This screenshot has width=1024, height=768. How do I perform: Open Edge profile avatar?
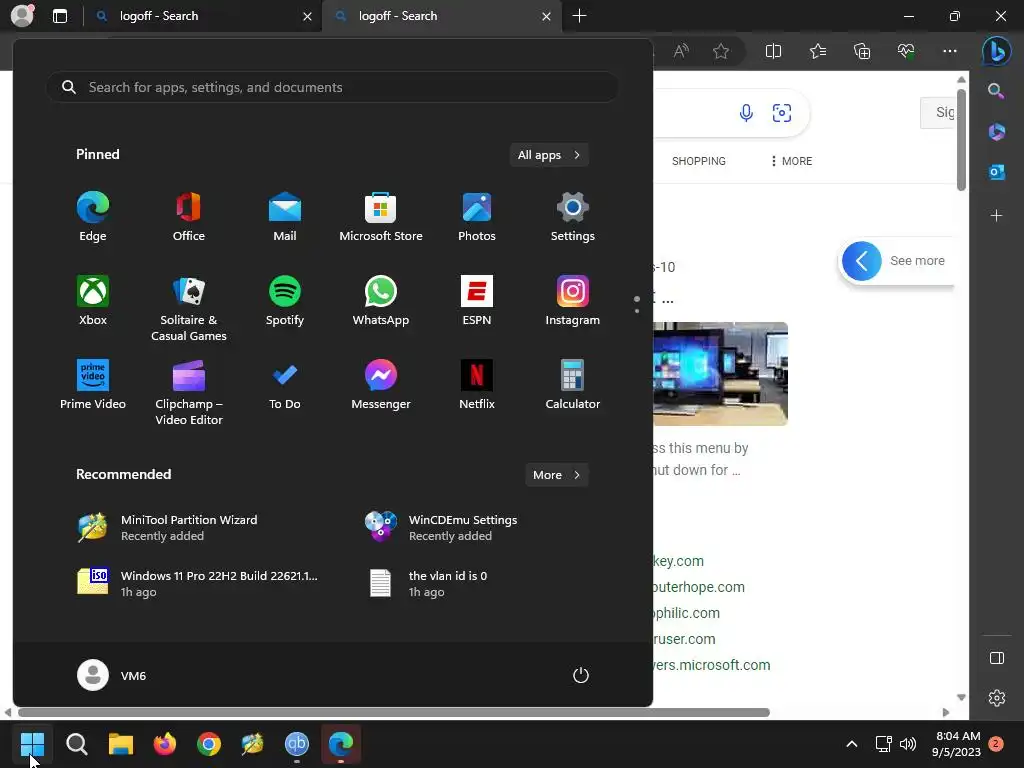(x=23, y=16)
